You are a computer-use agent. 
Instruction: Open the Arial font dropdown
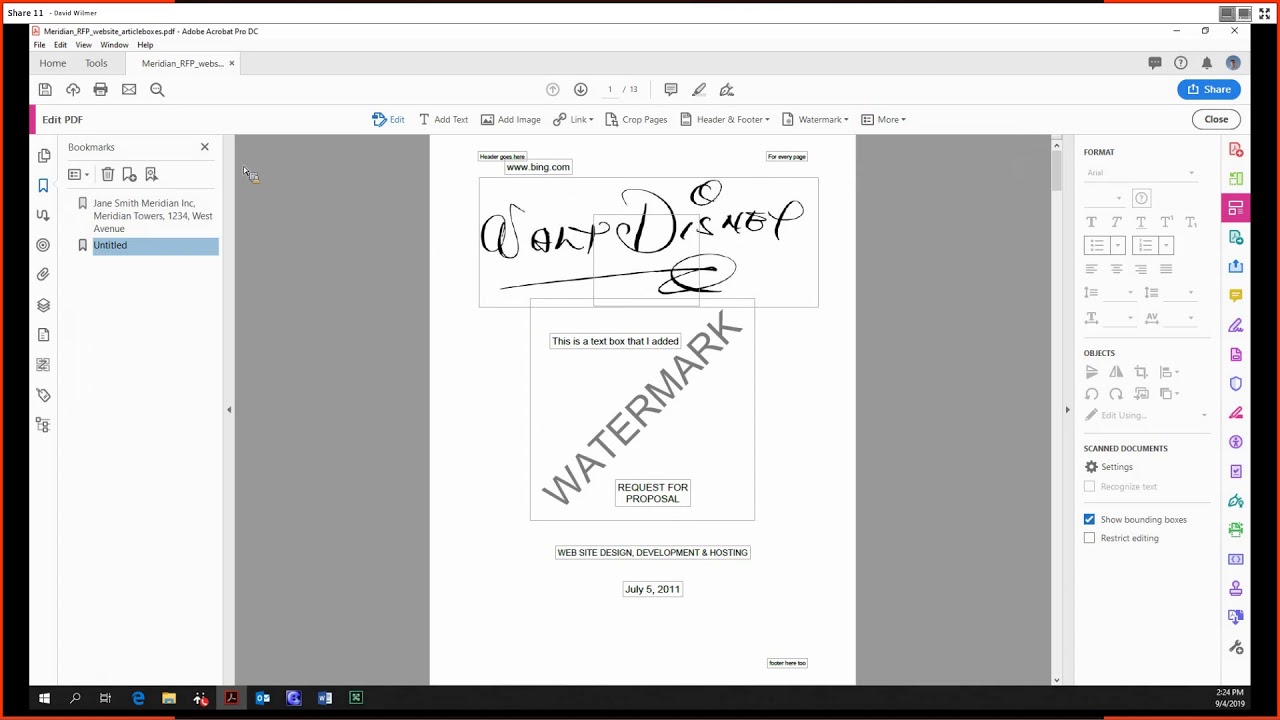point(1141,173)
